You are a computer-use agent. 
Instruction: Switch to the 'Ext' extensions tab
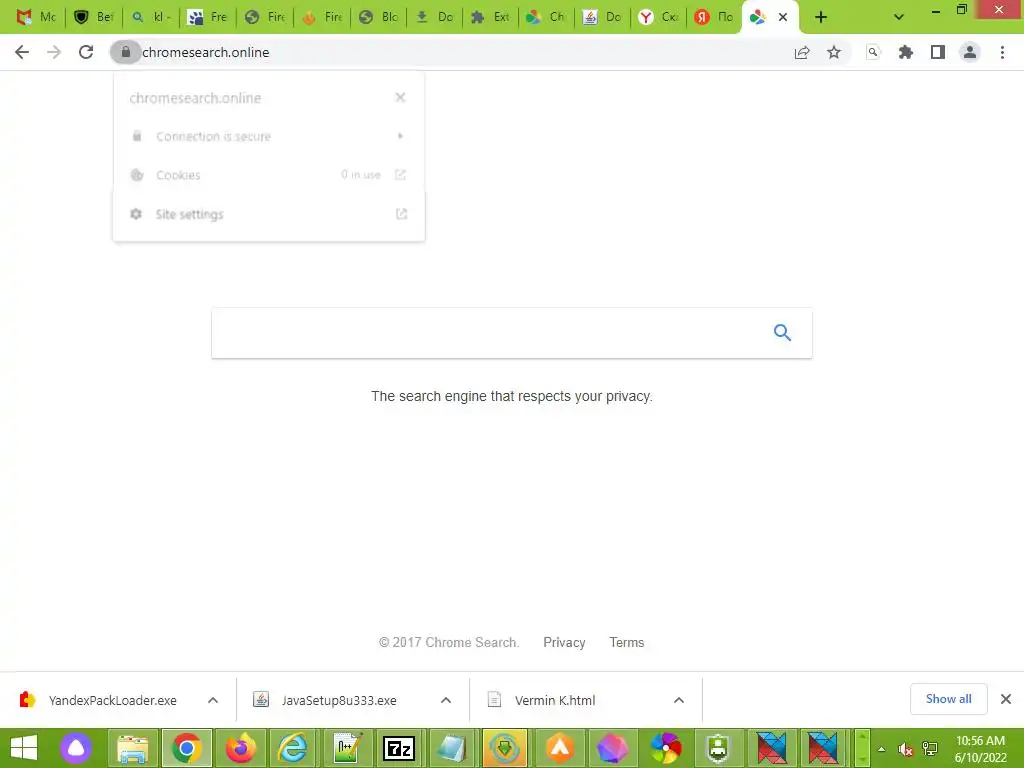pos(490,17)
